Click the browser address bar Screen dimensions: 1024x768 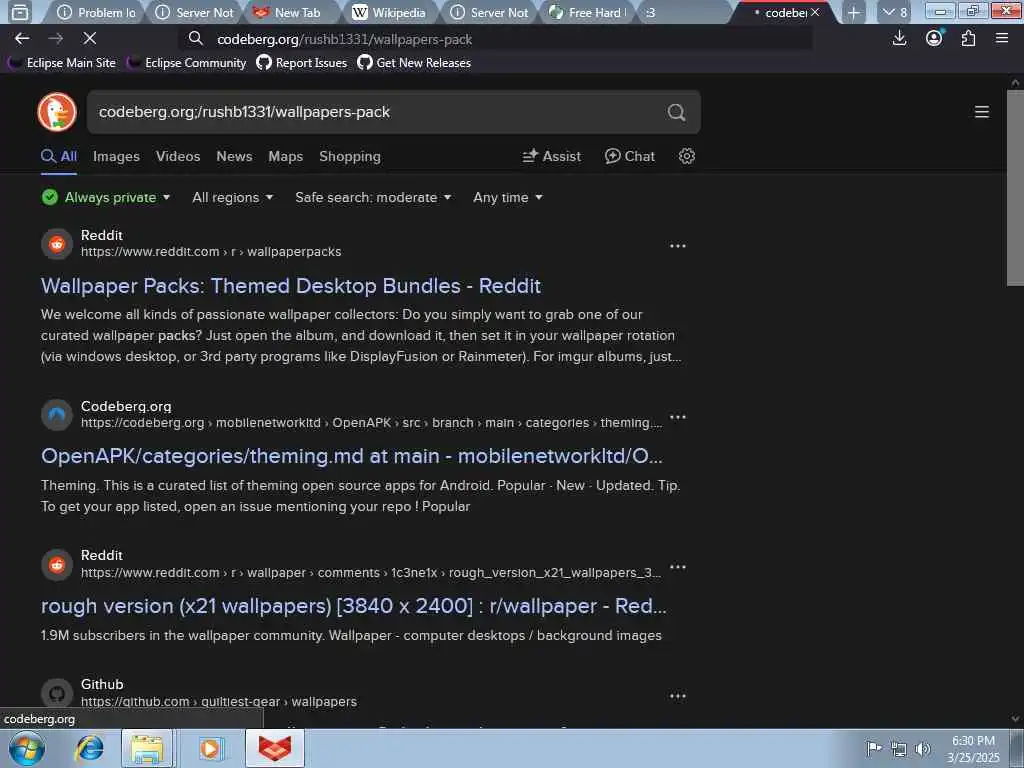[496, 39]
